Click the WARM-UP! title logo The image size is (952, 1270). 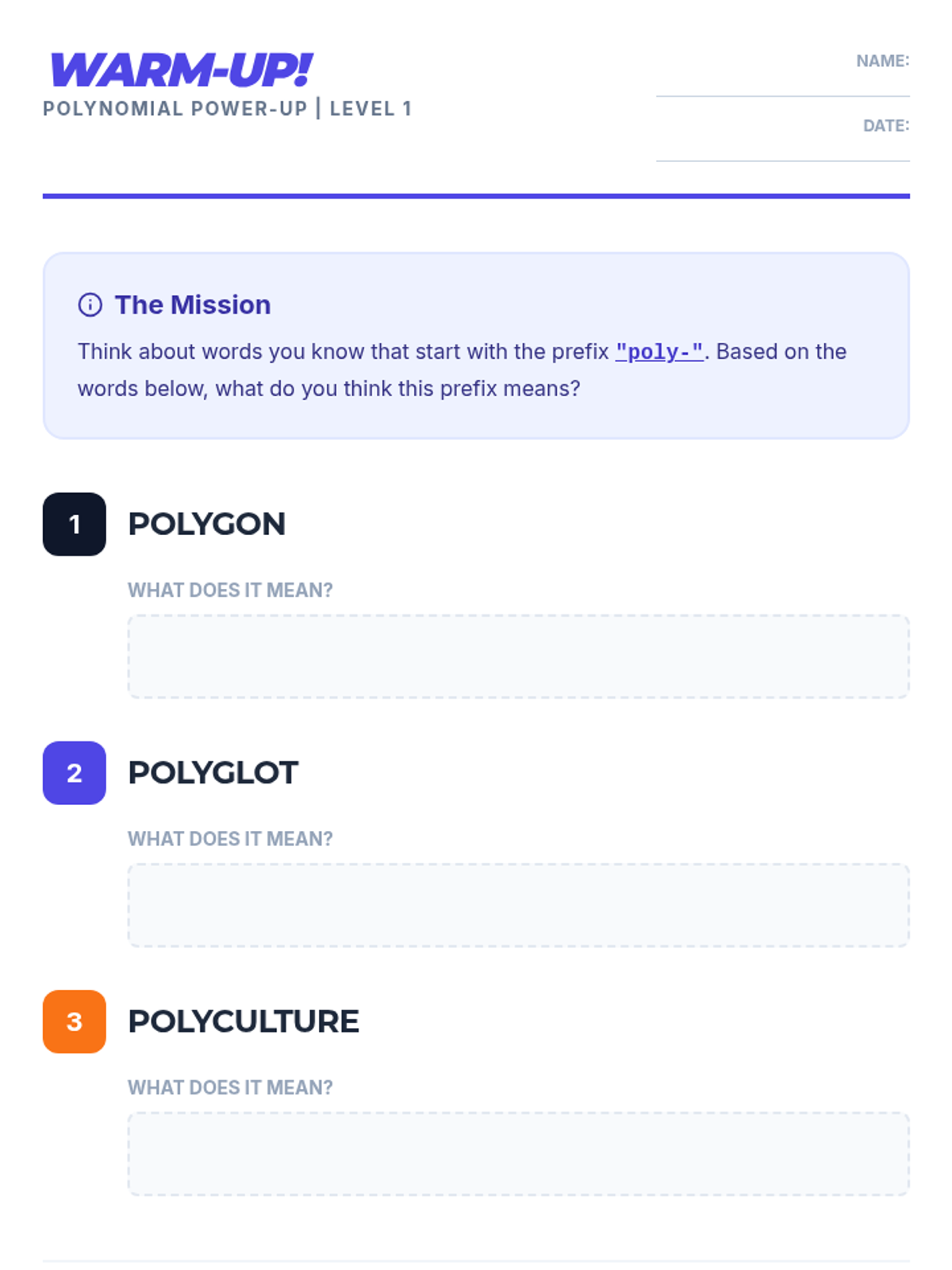click(x=181, y=71)
